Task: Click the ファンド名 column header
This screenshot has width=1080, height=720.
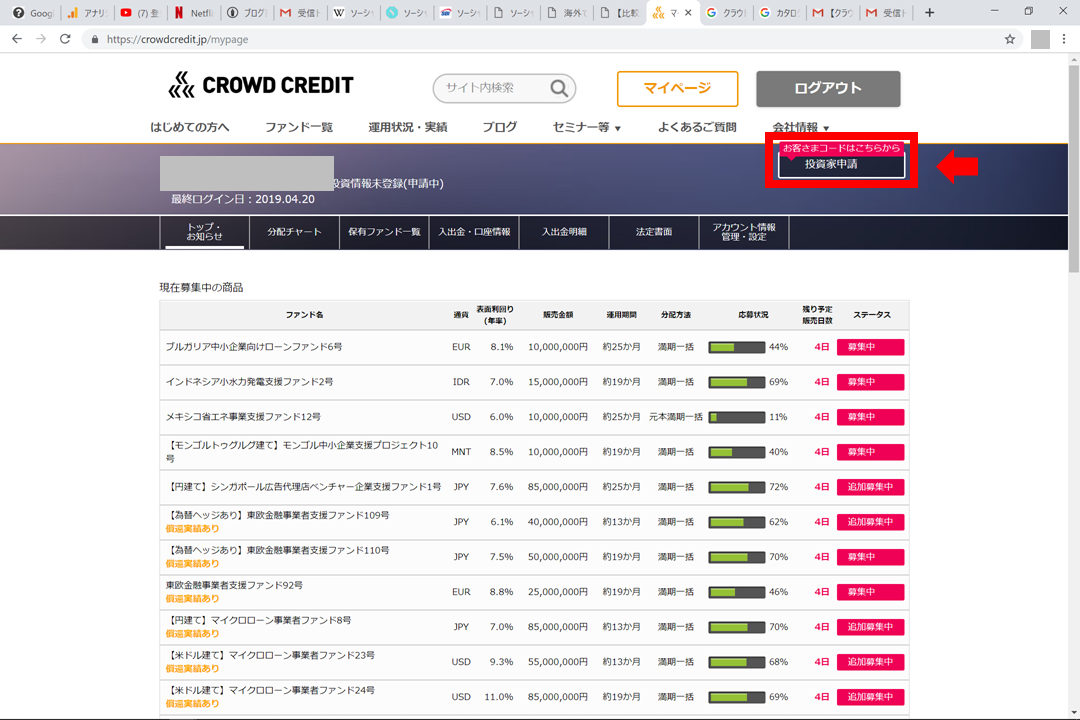Action: tap(304, 315)
